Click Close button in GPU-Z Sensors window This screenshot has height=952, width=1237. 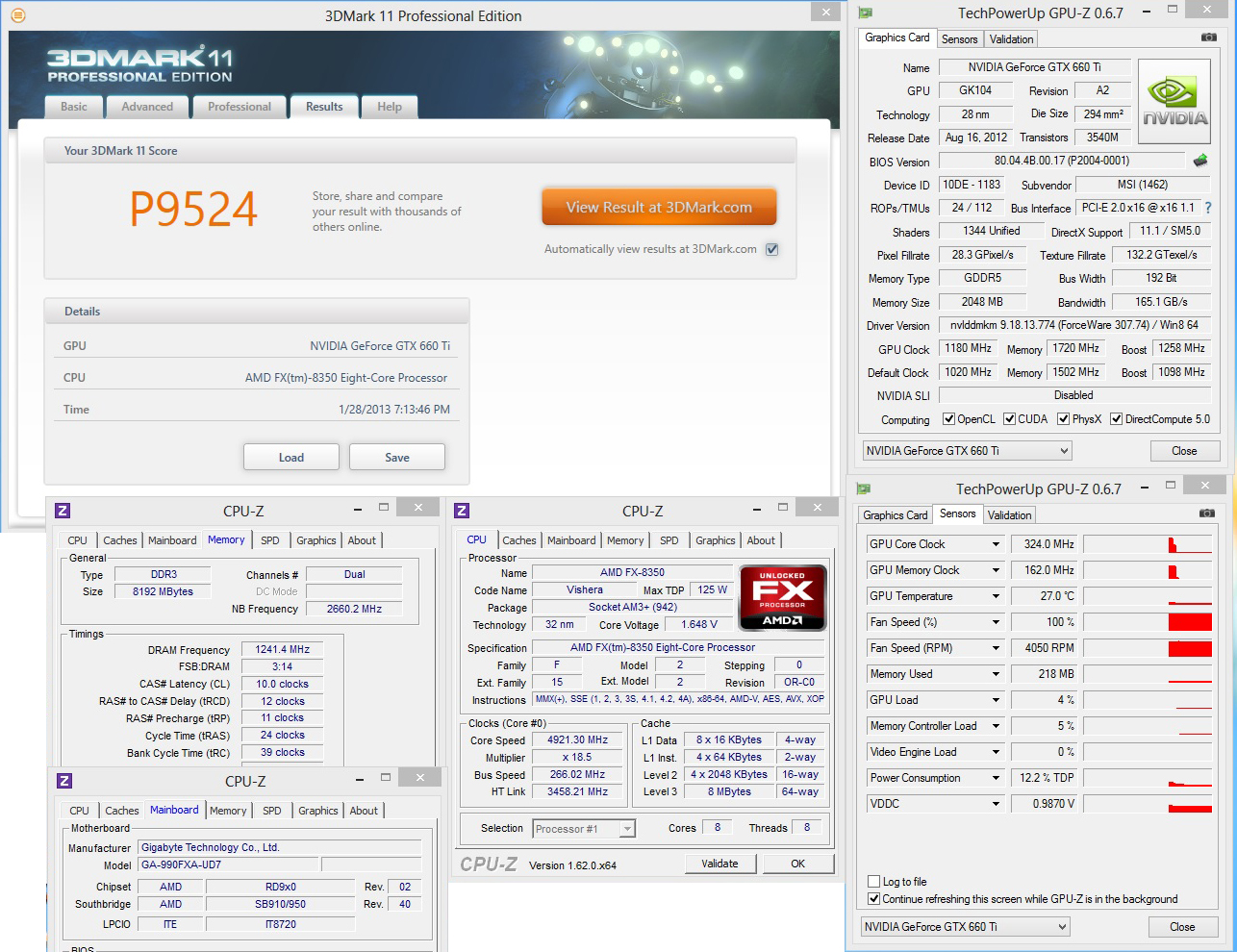coord(1182,927)
